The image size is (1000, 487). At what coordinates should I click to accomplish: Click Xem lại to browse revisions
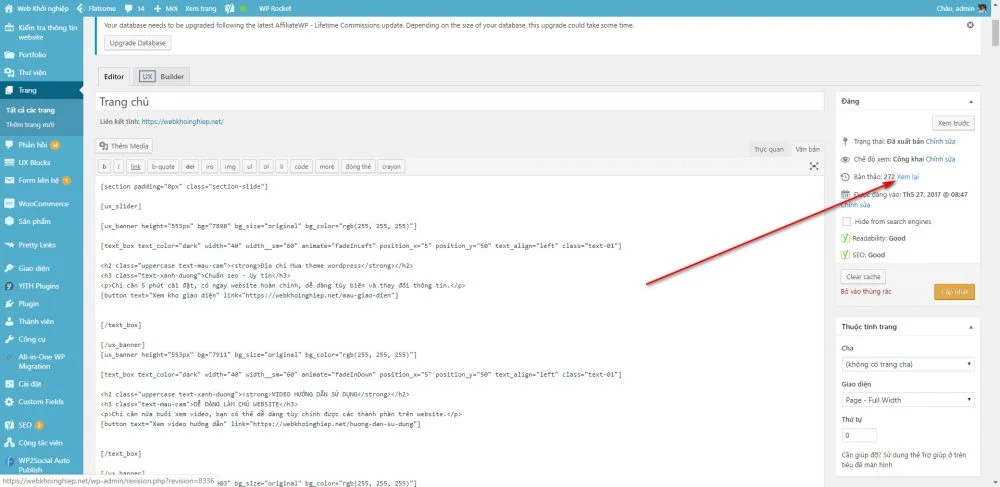[908, 176]
